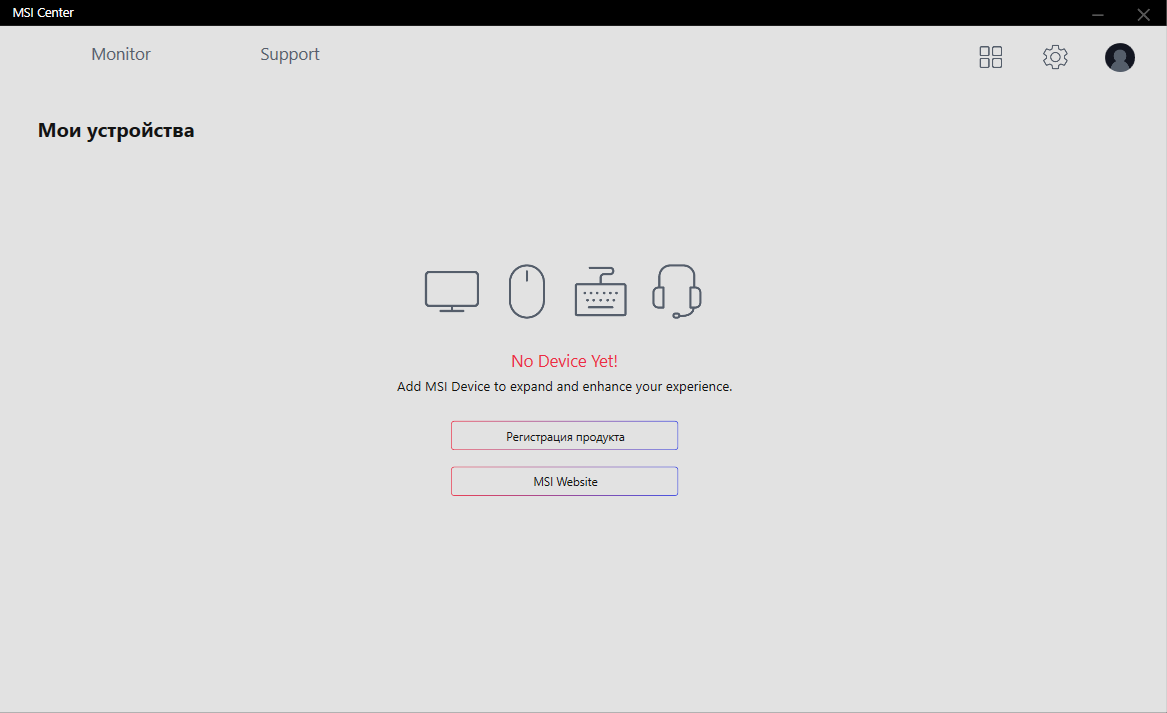Click the keyboard device icon
This screenshot has height=713, width=1167.
coord(601,292)
